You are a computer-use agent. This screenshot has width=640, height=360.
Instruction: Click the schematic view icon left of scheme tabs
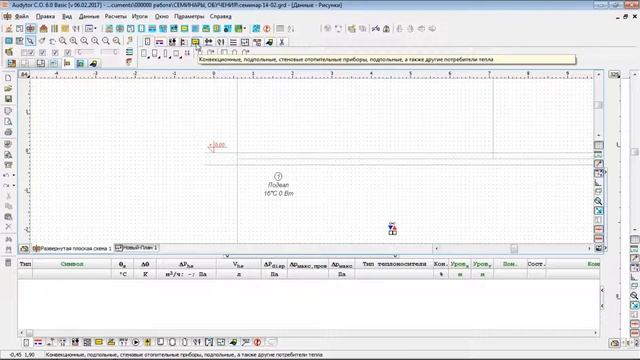tap(24, 248)
